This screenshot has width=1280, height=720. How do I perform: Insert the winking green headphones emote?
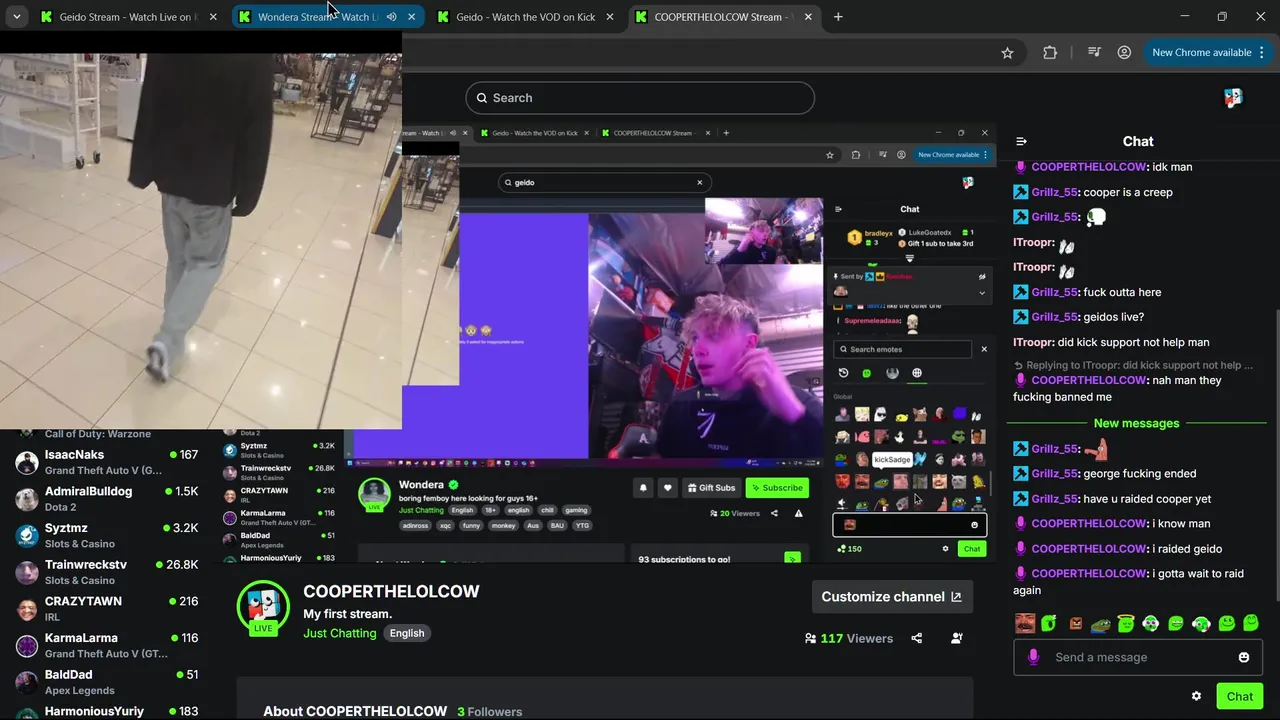(x=1201, y=624)
